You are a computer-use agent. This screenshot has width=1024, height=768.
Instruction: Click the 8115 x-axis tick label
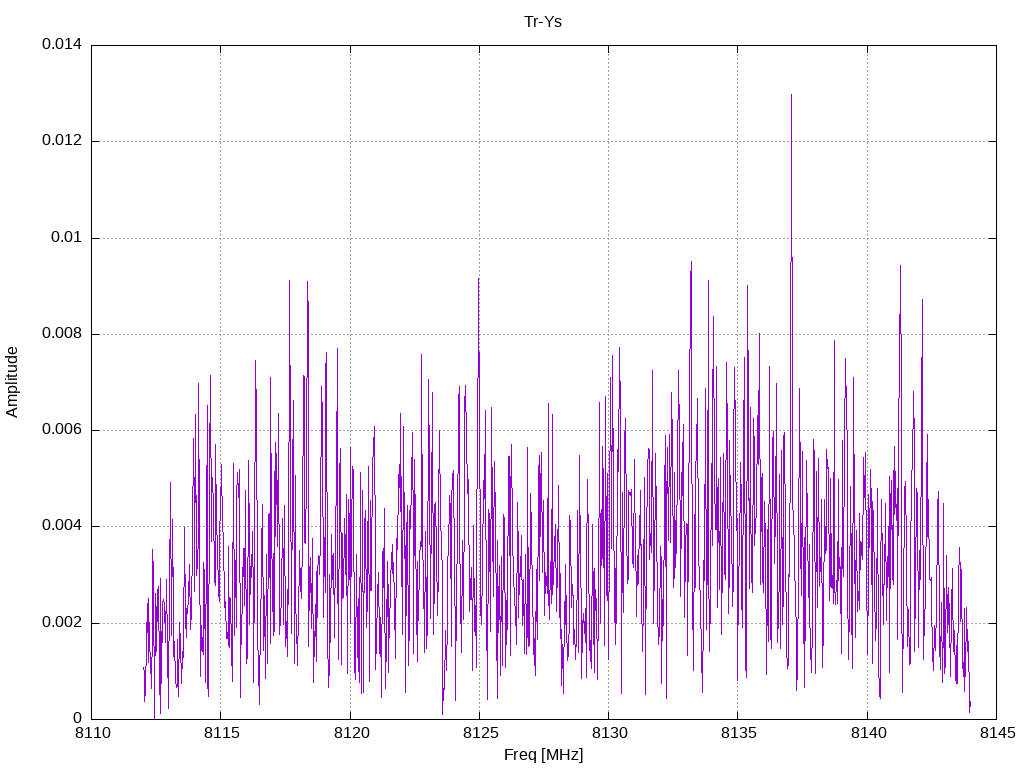[x=221, y=733]
